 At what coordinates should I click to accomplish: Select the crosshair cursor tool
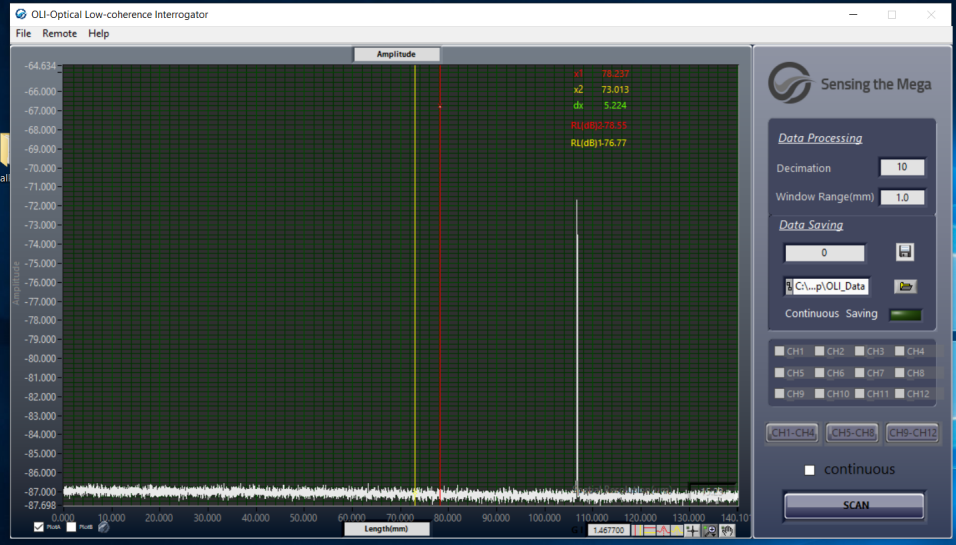[x=692, y=530]
